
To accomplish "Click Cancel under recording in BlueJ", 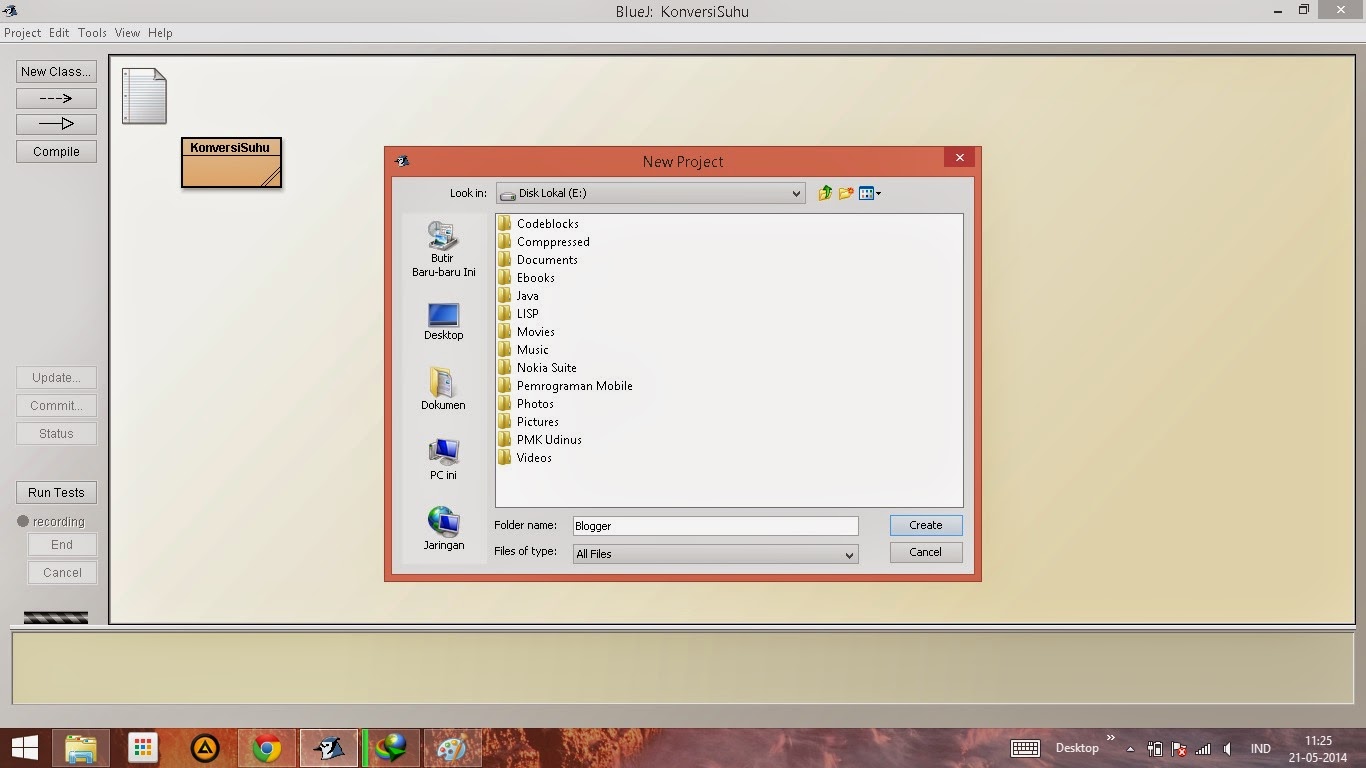I will point(62,573).
